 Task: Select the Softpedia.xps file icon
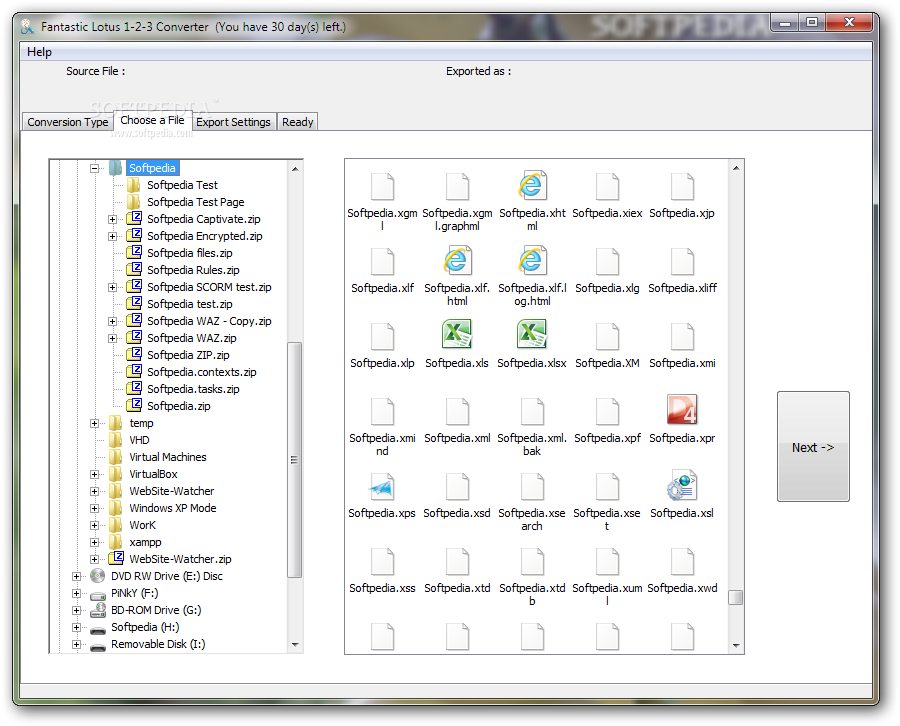point(382,486)
